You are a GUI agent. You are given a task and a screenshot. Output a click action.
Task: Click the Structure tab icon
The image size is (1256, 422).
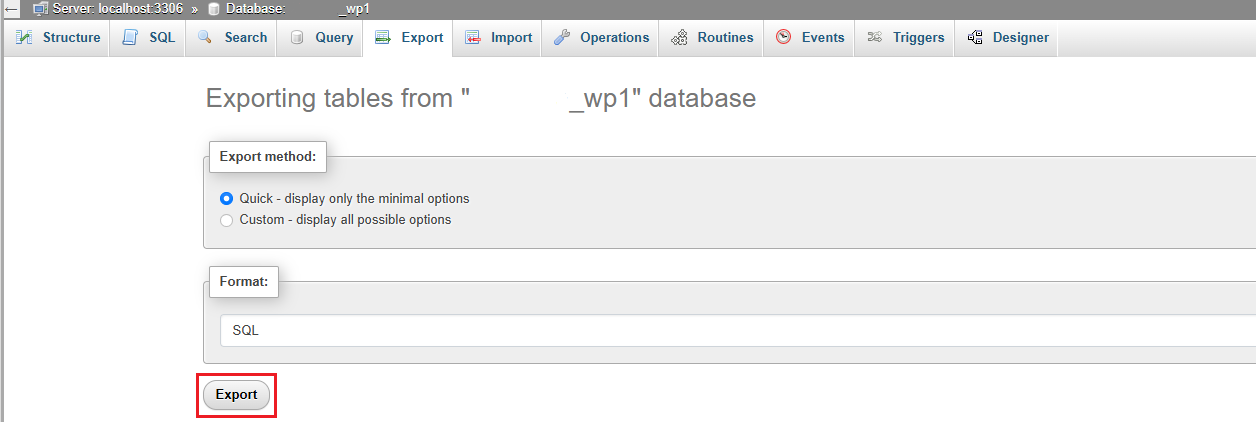pyautogui.click(x=24, y=38)
